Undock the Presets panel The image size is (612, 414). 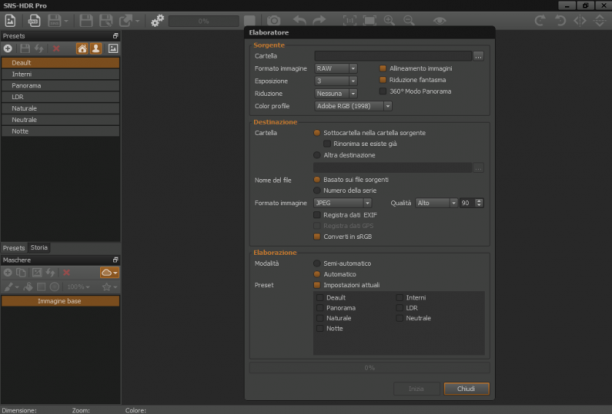pyautogui.click(x=115, y=36)
